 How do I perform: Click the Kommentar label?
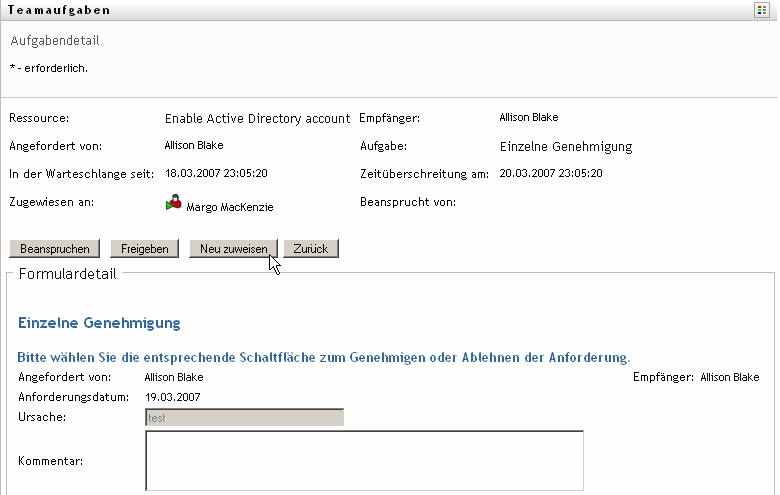51,461
